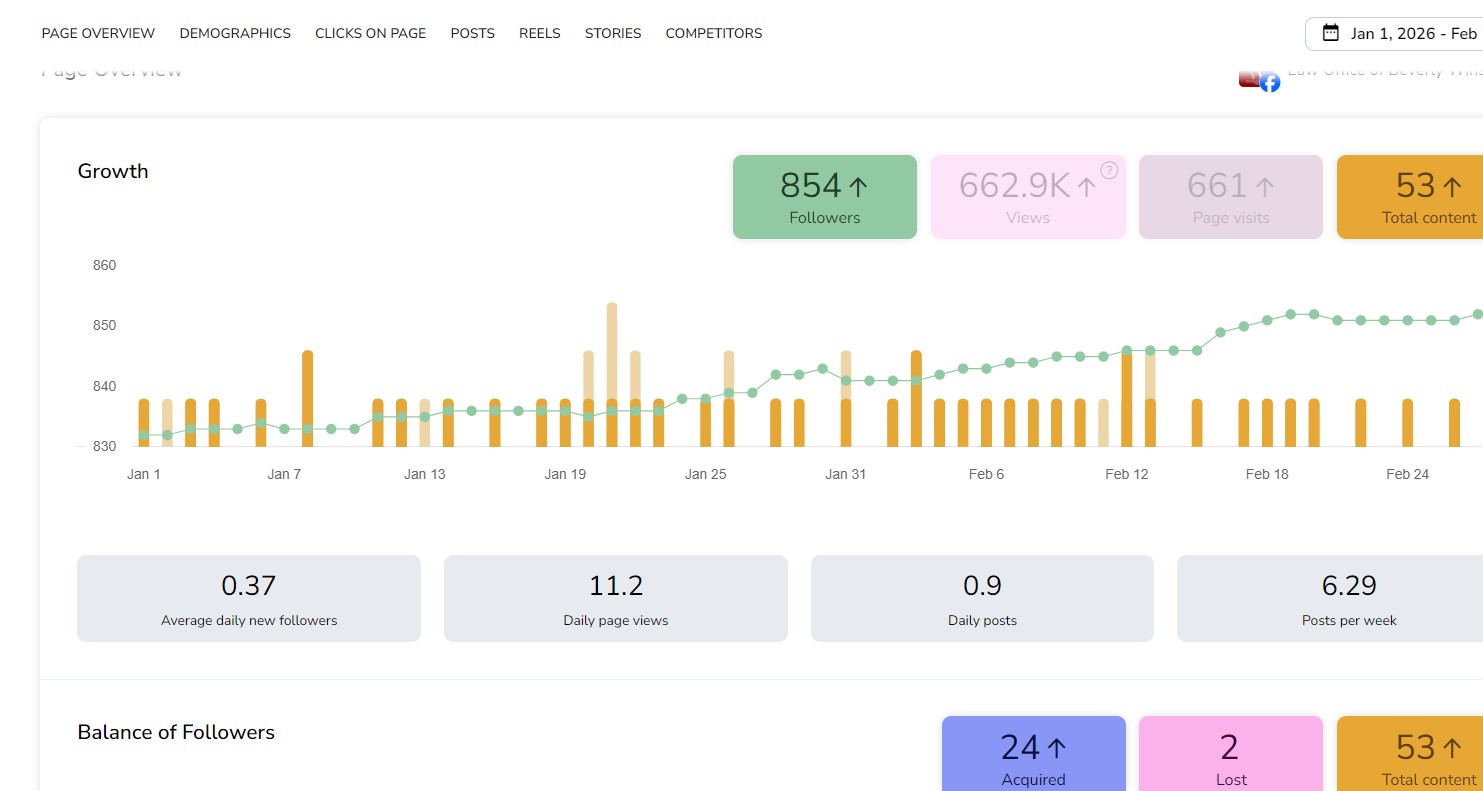Switch to the Demographics tab
This screenshot has width=1483, height=791.
click(235, 33)
